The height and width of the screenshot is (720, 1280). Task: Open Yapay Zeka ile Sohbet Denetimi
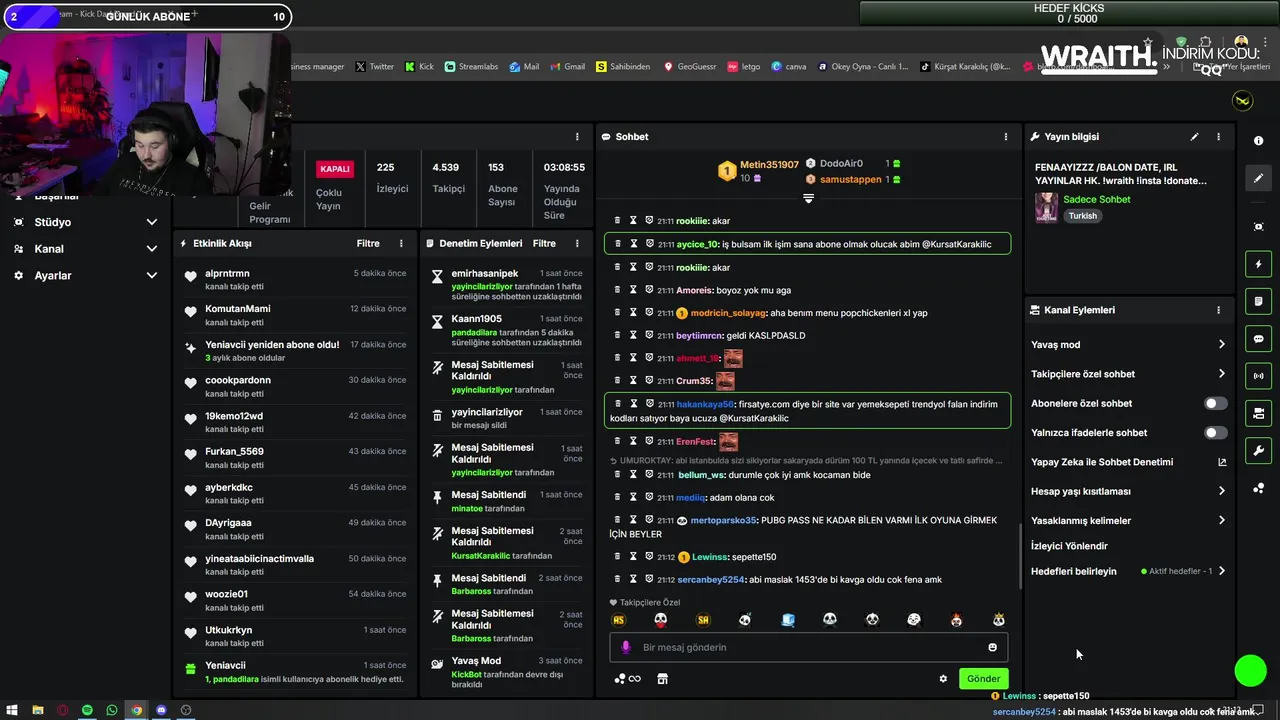pyautogui.click(x=1128, y=462)
